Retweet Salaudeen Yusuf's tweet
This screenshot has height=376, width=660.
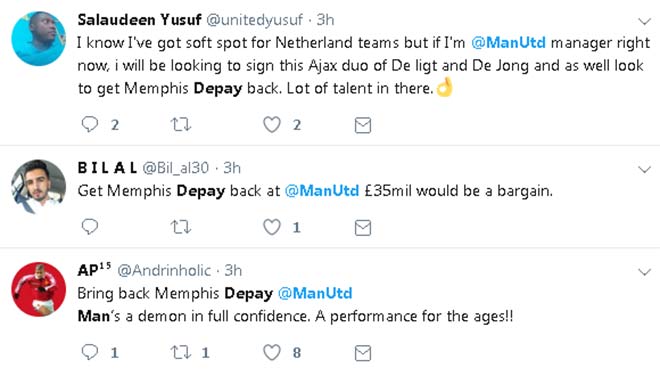181,125
